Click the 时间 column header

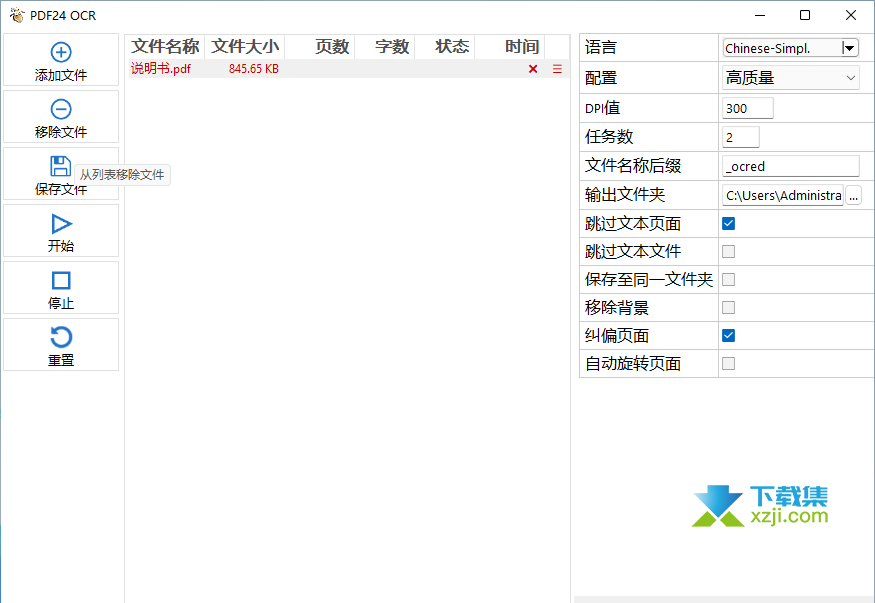(509, 47)
